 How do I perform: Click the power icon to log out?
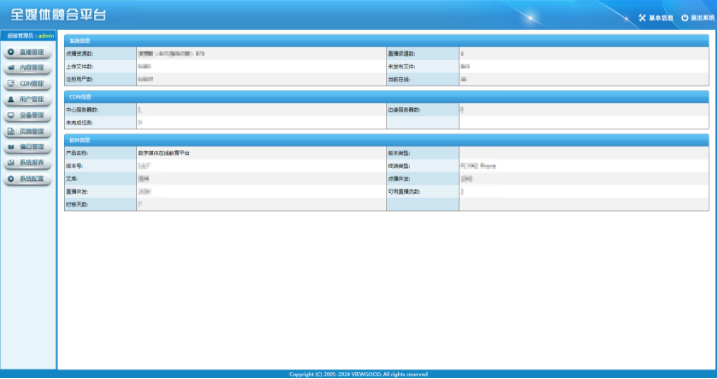click(x=685, y=18)
